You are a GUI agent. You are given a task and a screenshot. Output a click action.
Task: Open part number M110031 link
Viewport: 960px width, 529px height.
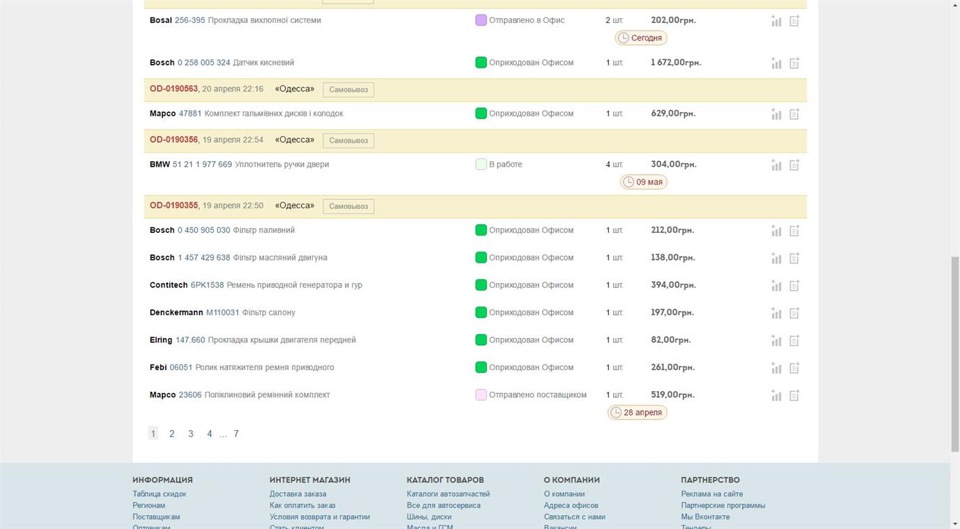(x=222, y=312)
